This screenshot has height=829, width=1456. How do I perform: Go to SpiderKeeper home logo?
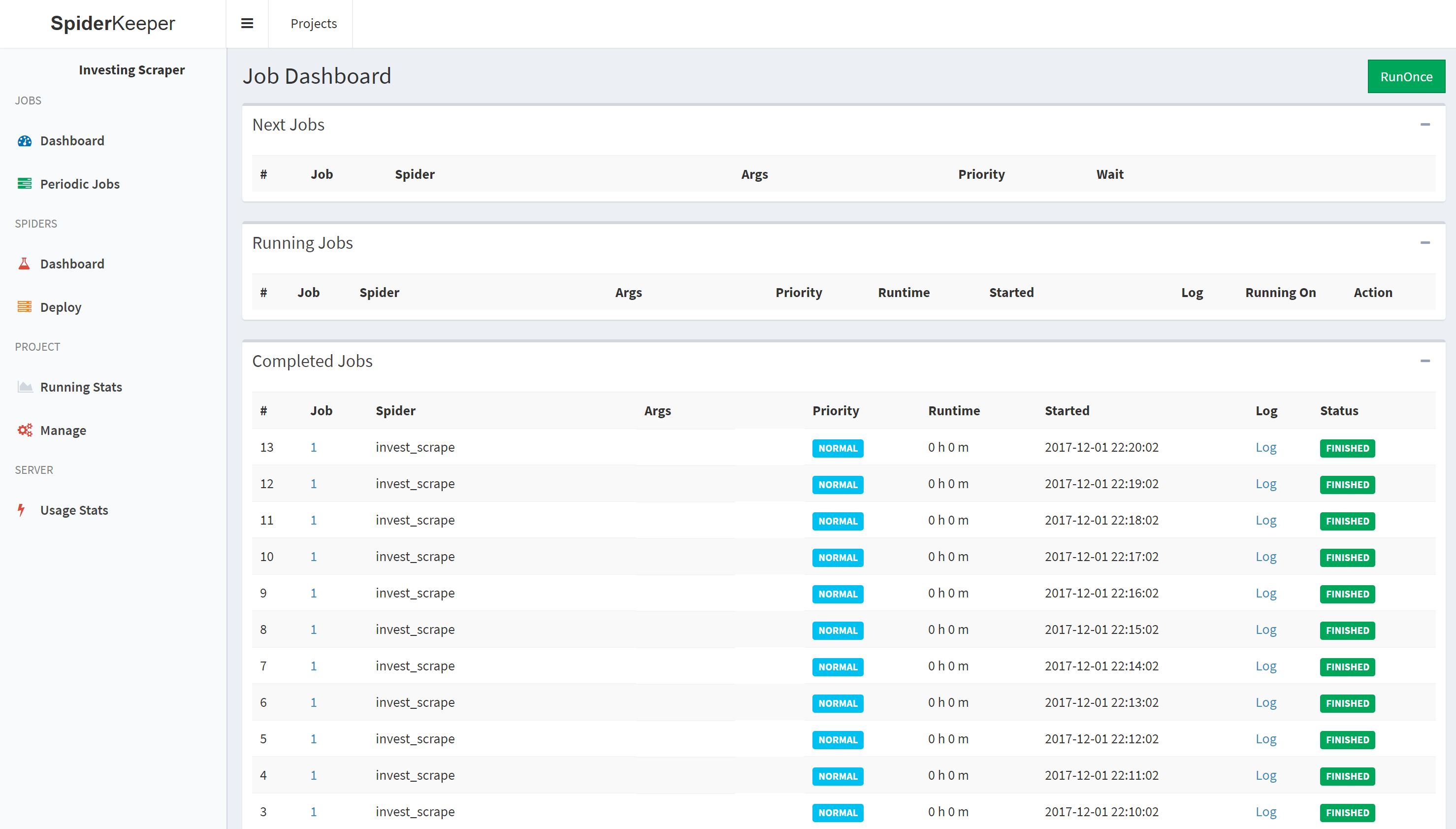(113, 23)
